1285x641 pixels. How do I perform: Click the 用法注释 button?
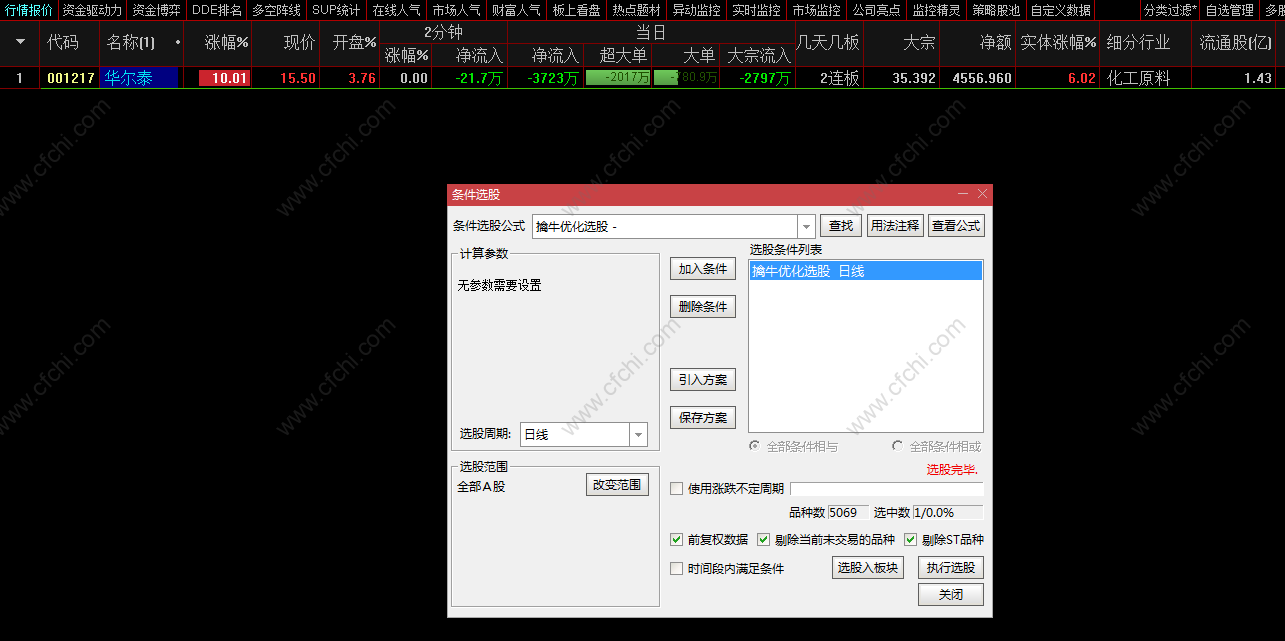click(894, 226)
